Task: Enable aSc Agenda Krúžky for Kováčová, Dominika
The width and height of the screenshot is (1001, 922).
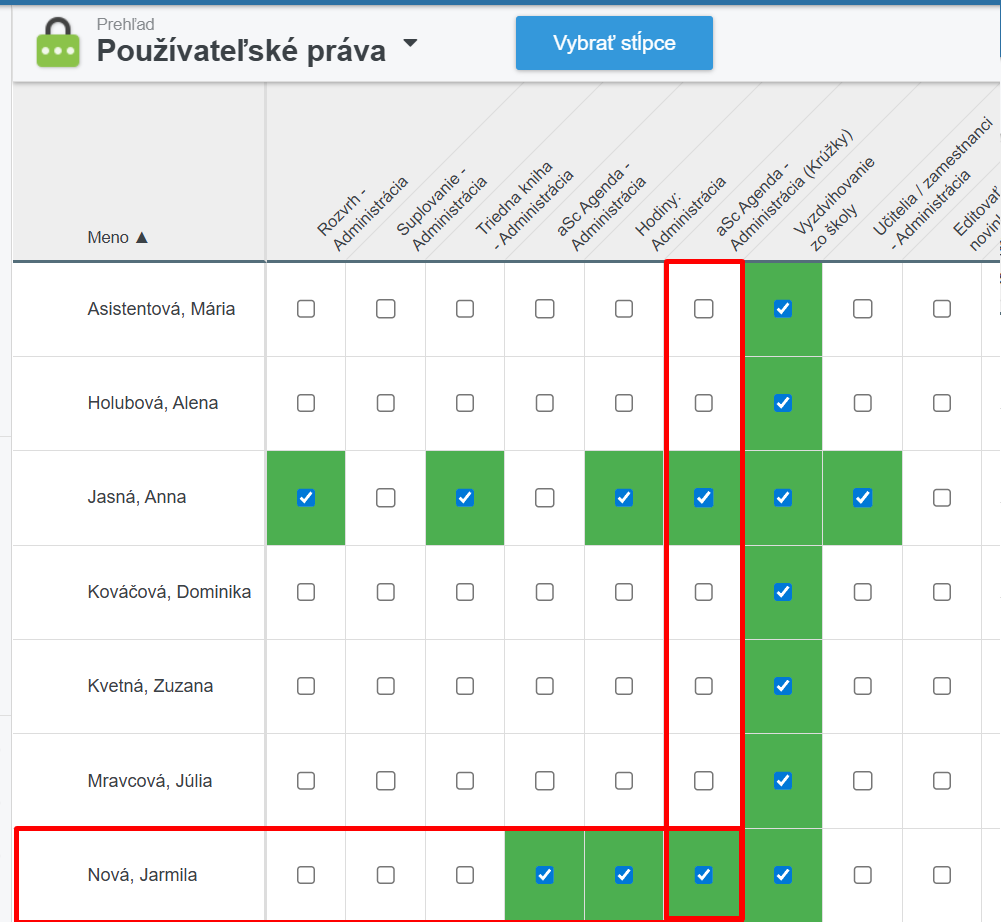Action: pos(704,592)
